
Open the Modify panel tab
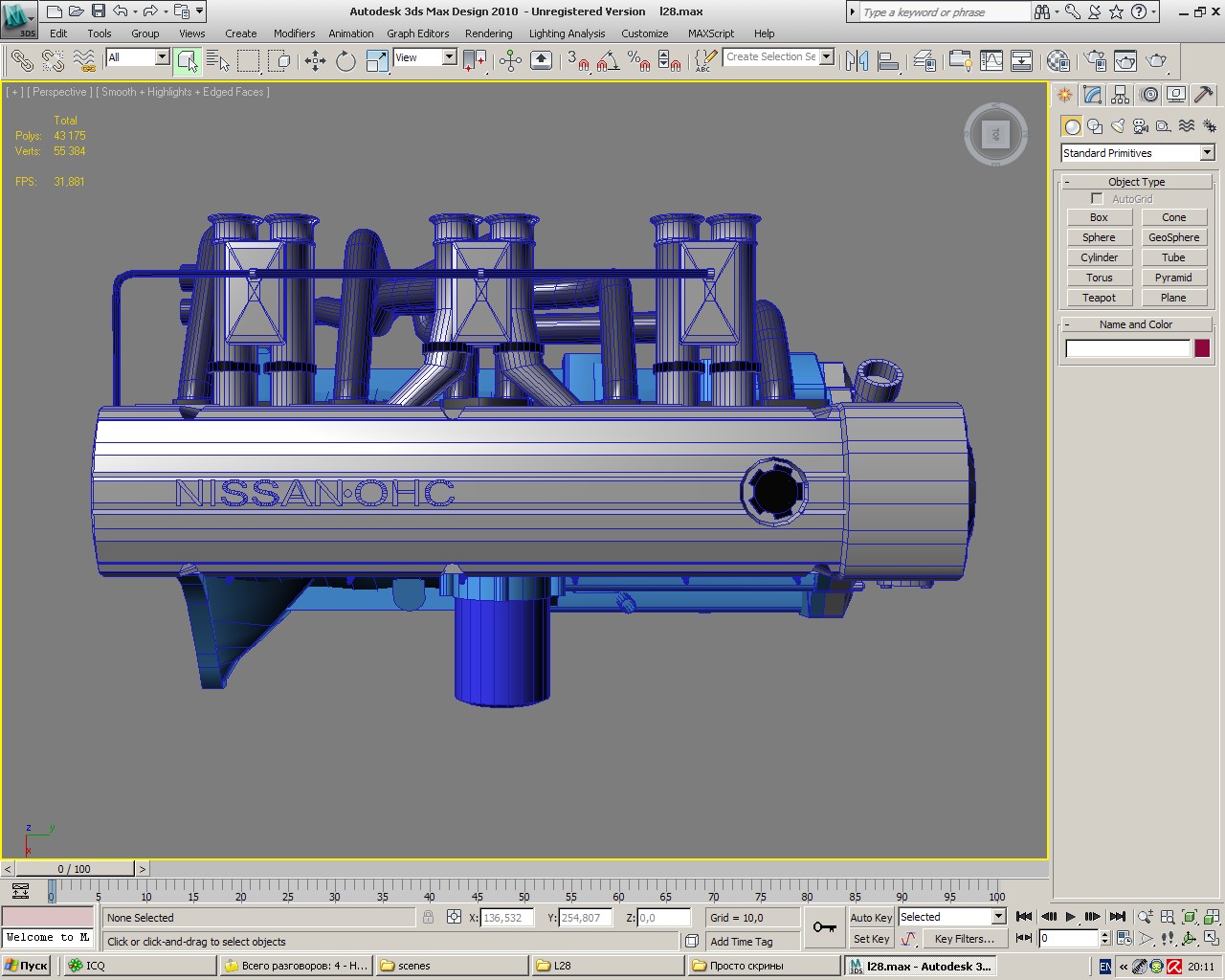(x=1092, y=95)
